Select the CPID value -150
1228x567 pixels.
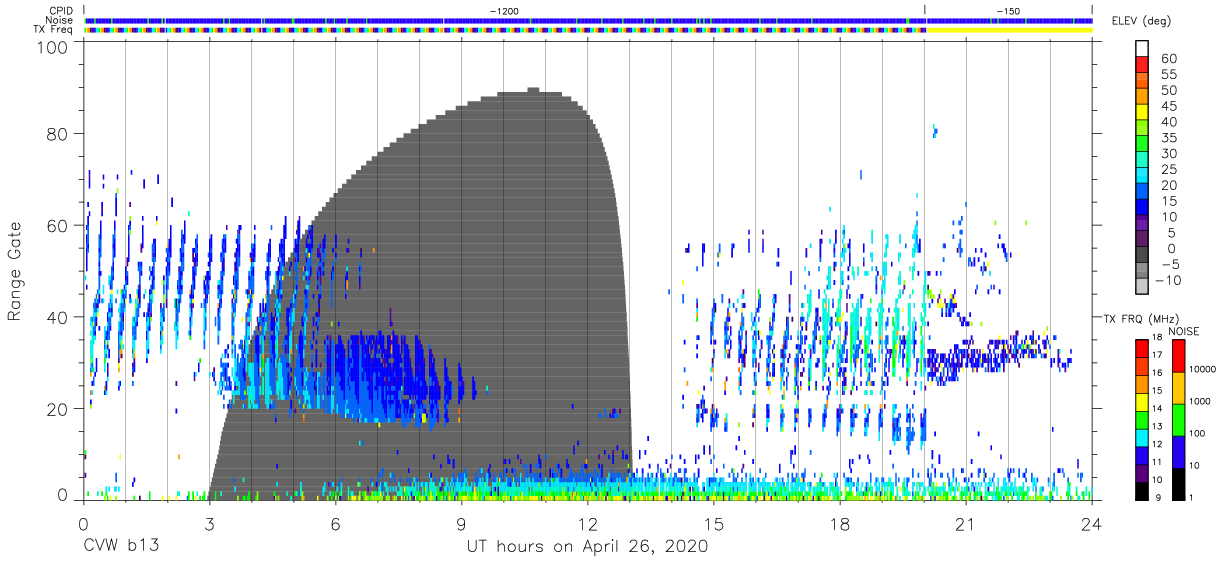pyautogui.click(x=1008, y=10)
